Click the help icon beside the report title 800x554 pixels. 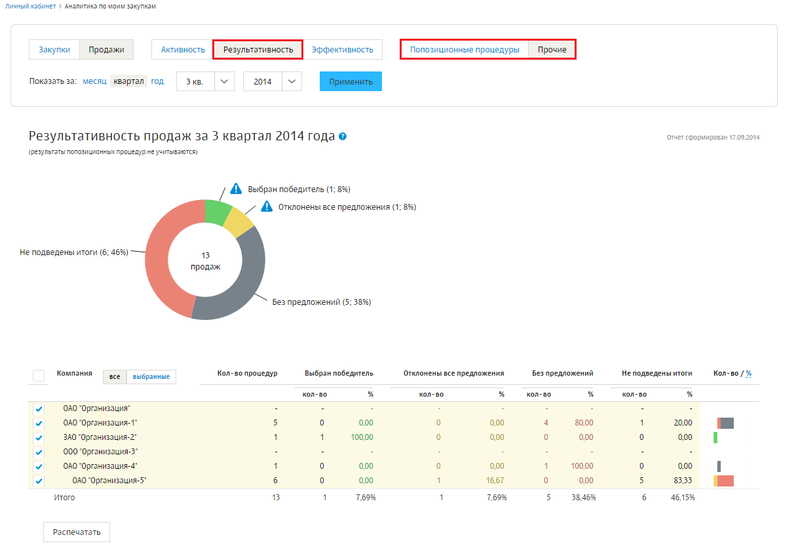pos(343,135)
